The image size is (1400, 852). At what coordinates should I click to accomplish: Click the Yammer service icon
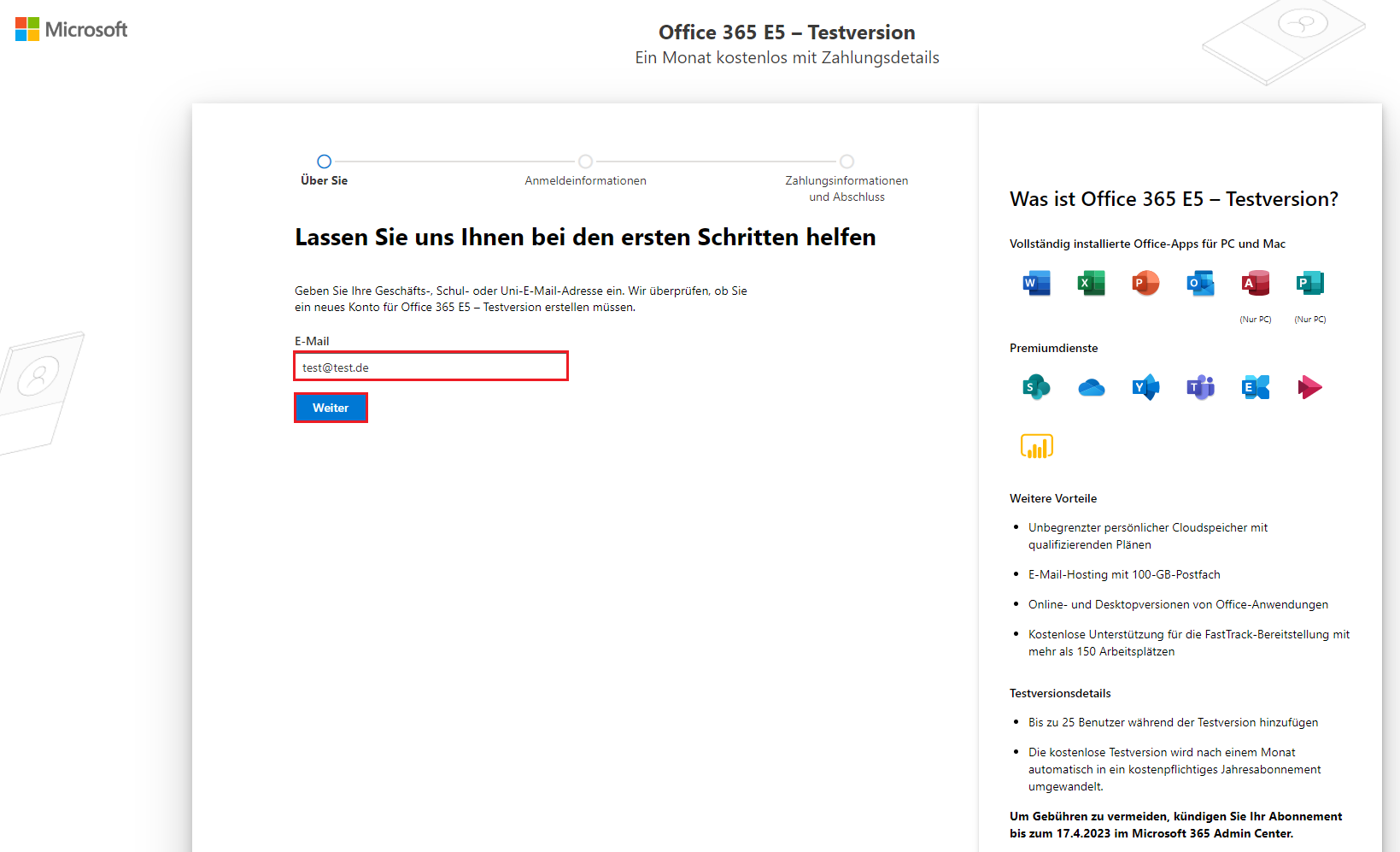[1145, 387]
